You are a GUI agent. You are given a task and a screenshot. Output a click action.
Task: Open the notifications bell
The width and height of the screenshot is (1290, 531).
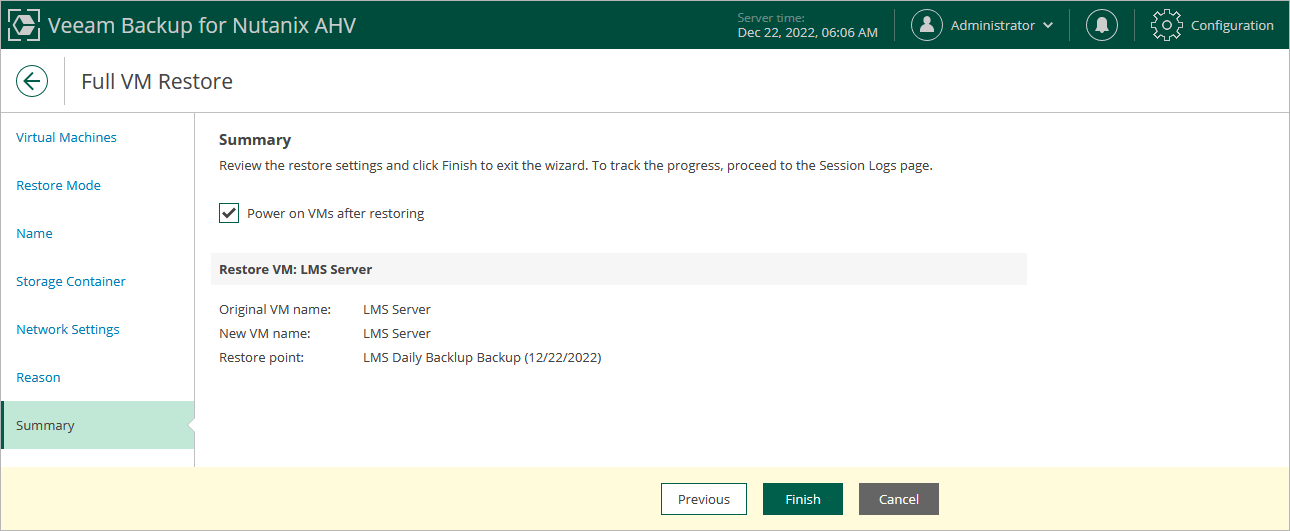click(x=1102, y=26)
